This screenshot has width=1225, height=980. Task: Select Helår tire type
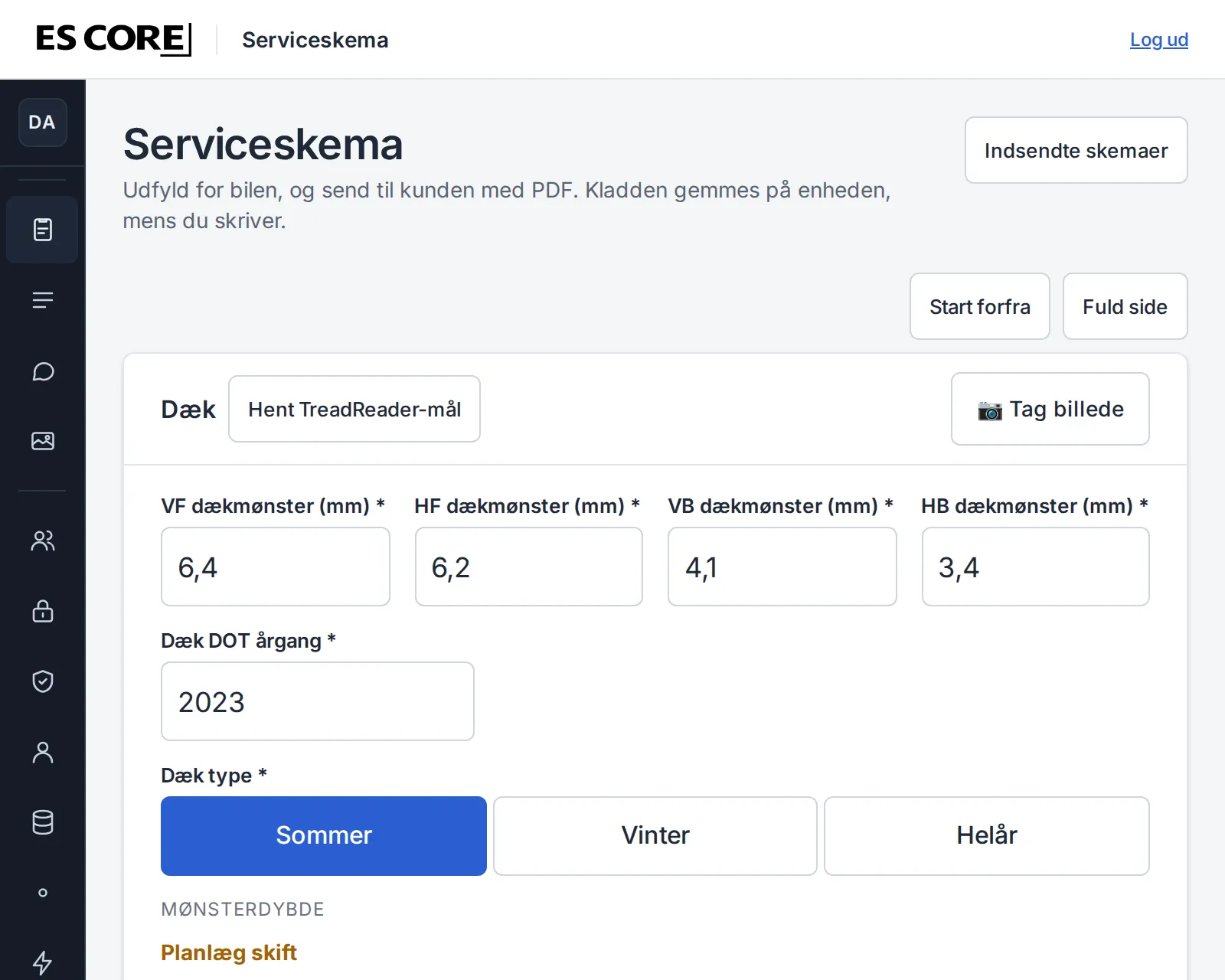click(x=987, y=836)
